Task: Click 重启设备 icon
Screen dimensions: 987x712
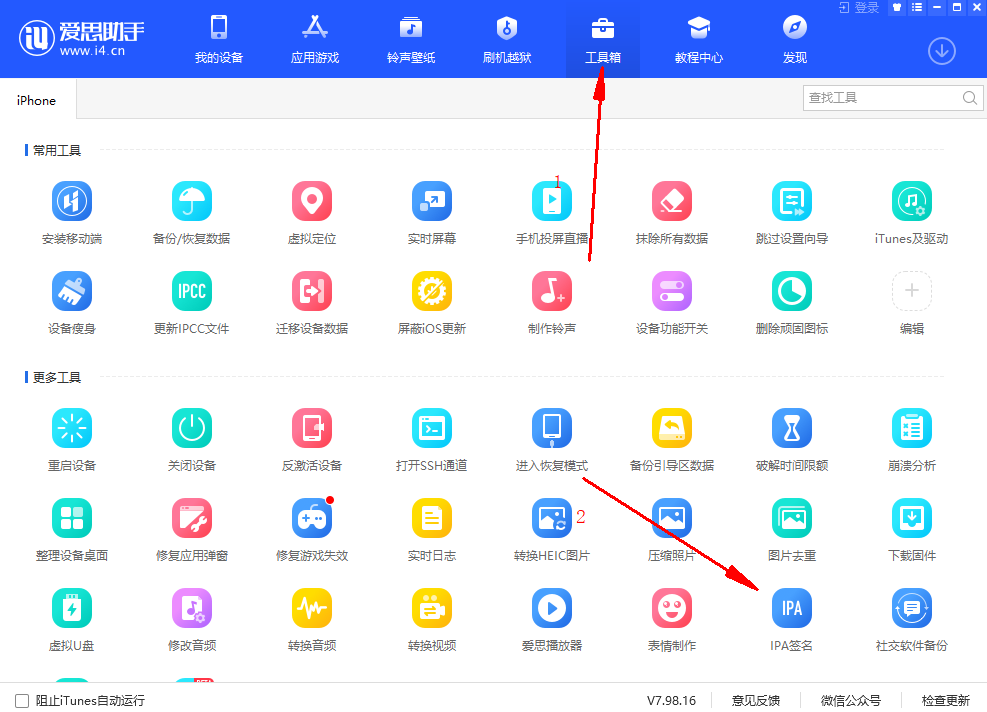Action: pyautogui.click(x=72, y=429)
